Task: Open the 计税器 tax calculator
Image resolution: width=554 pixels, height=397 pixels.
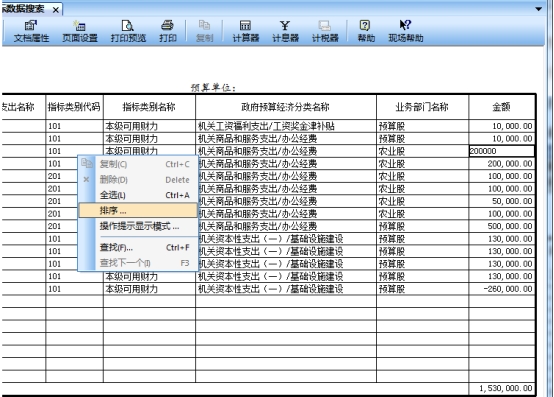Action: 325,31
